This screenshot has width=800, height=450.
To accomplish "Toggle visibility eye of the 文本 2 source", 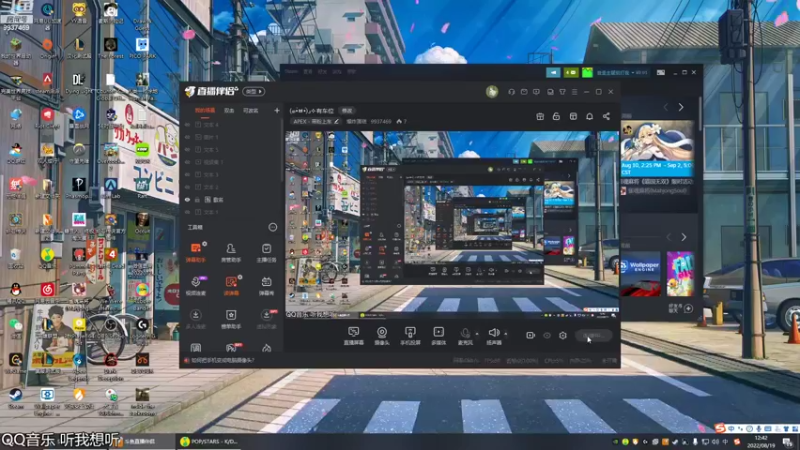I will 187,187.
